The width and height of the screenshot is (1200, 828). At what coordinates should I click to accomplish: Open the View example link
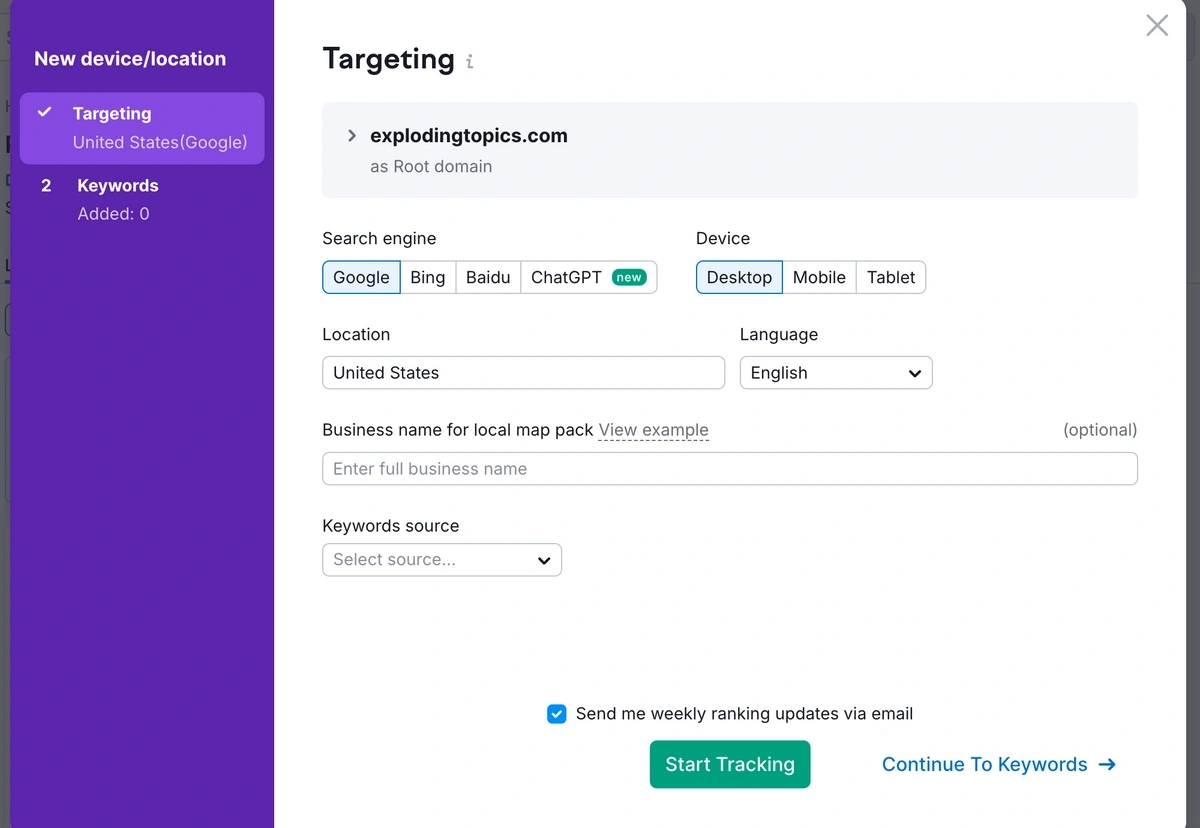click(x=653, y=430)
